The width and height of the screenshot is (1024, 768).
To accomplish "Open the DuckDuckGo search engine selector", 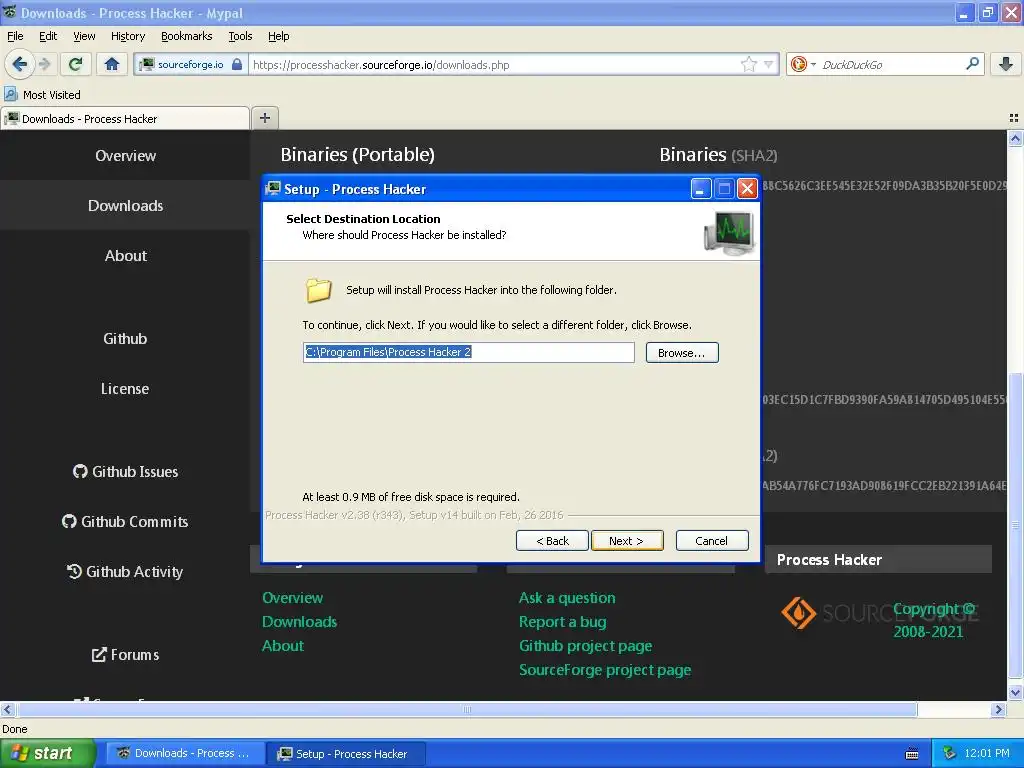I will pos(803,64).
